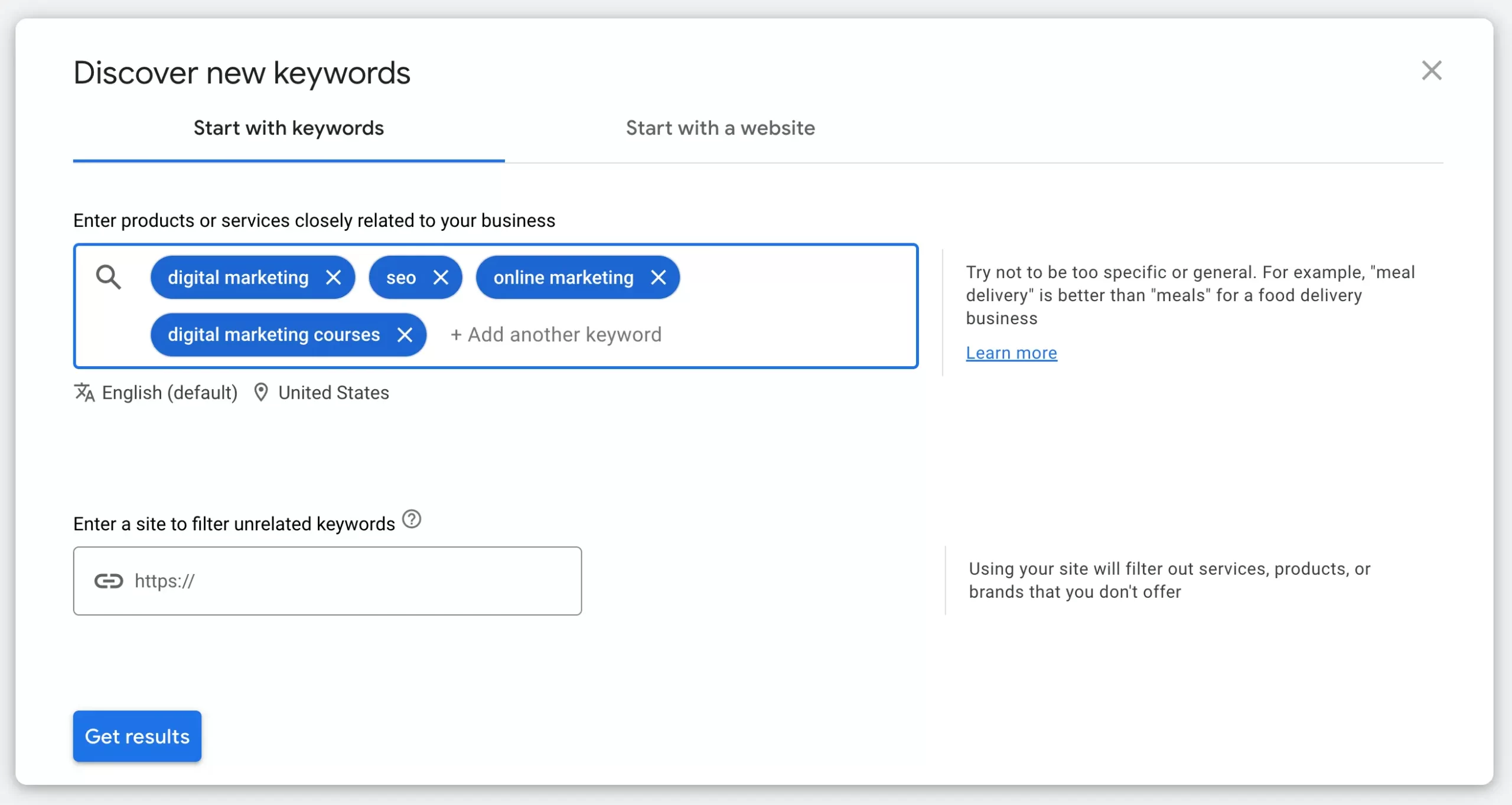Click the location pin icon
Viewport: 1512px width, 805px height.
[260, 392]
